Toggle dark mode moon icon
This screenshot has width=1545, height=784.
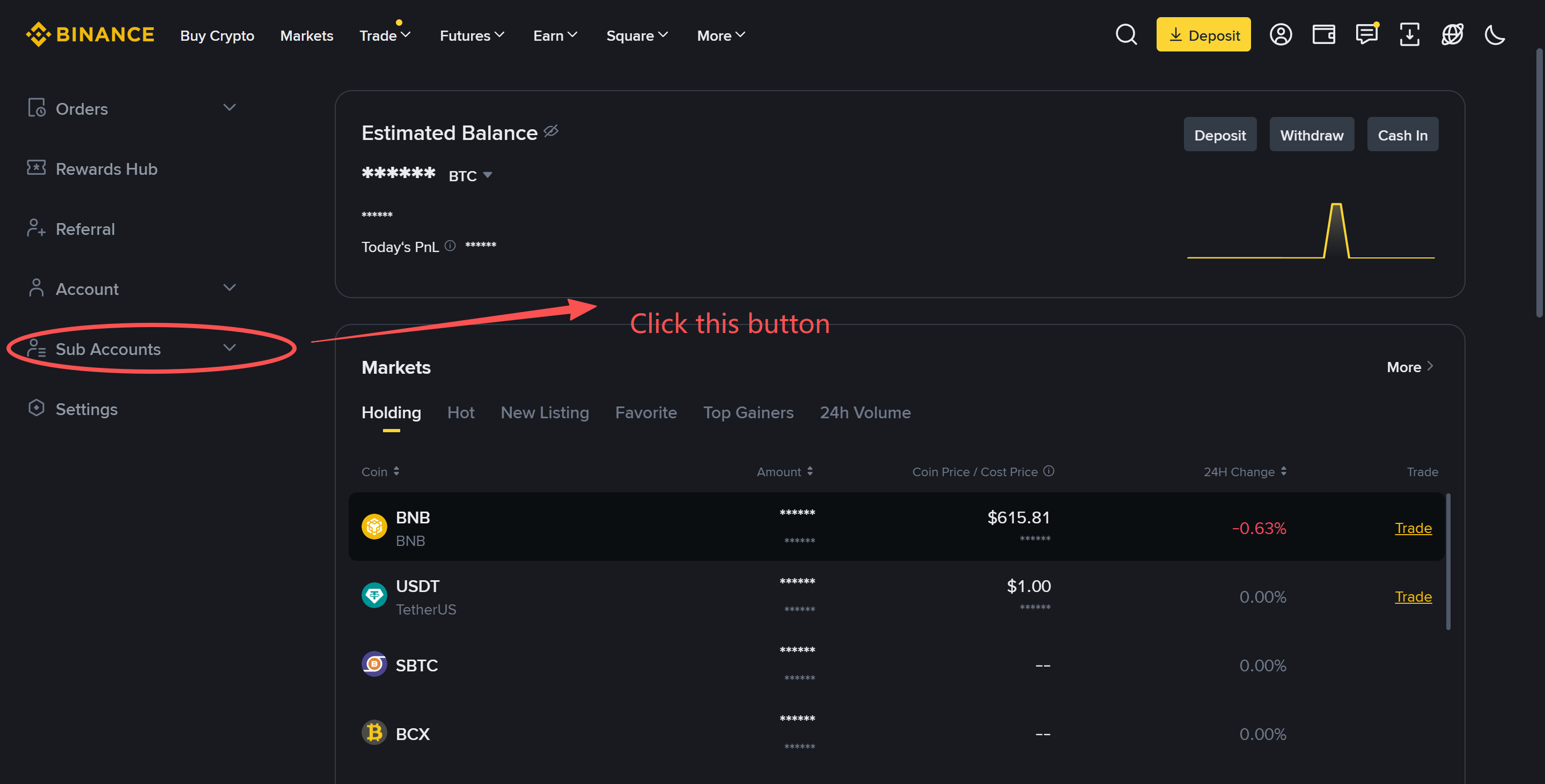pyautogui.click(x=1495, y=35)
